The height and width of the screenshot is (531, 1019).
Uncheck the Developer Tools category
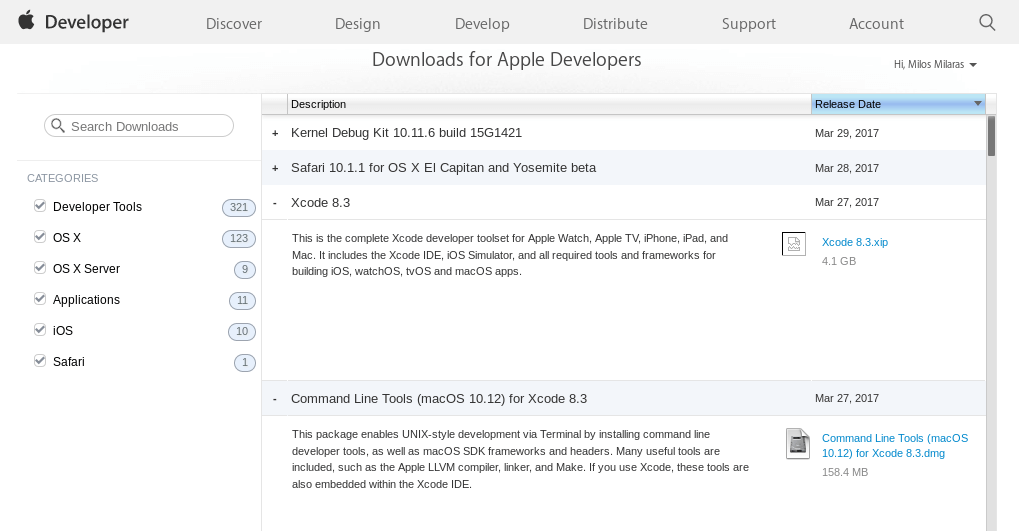40,205
